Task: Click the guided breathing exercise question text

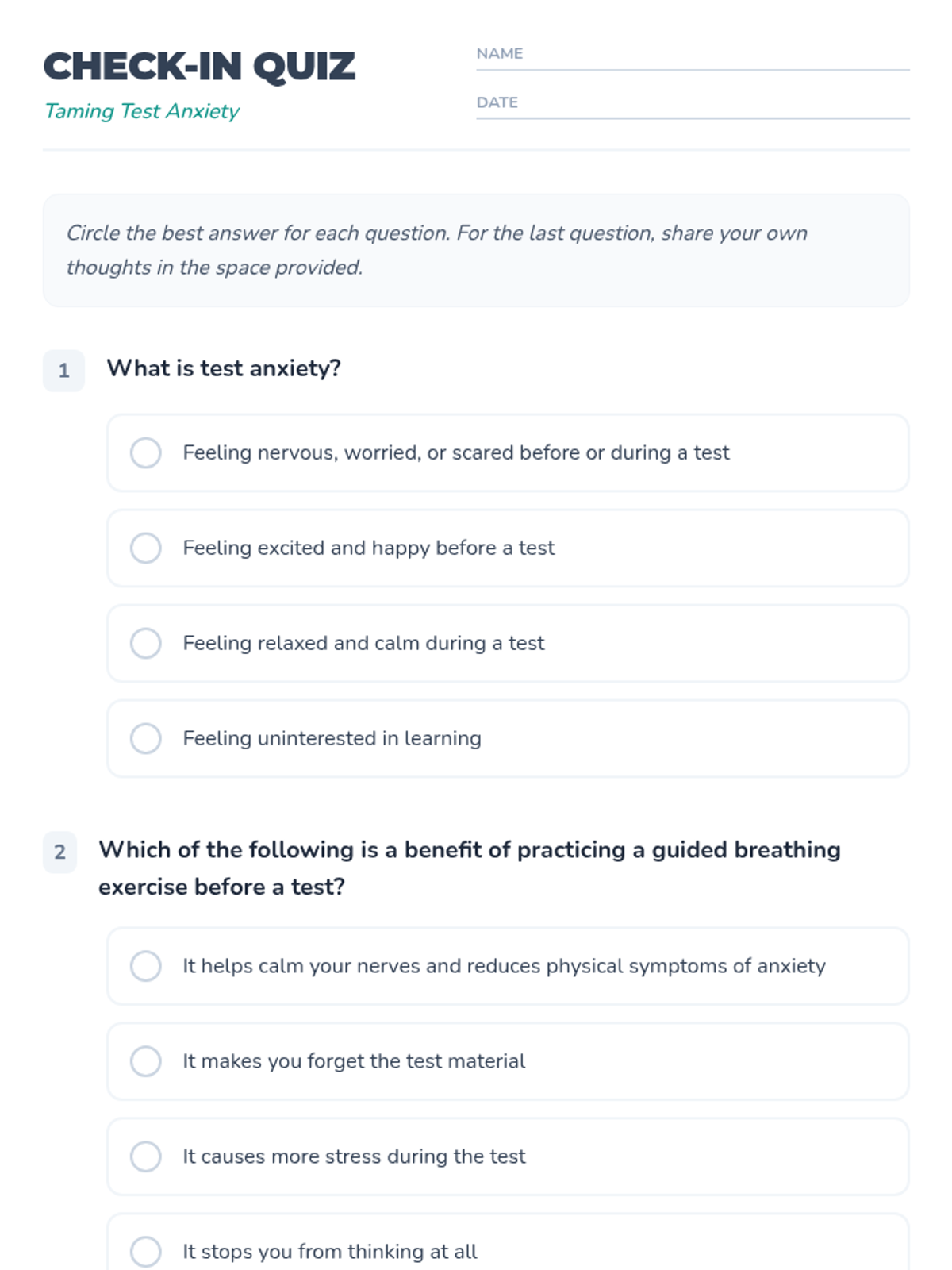Action: pyautogui.click(x=468, y=868)
